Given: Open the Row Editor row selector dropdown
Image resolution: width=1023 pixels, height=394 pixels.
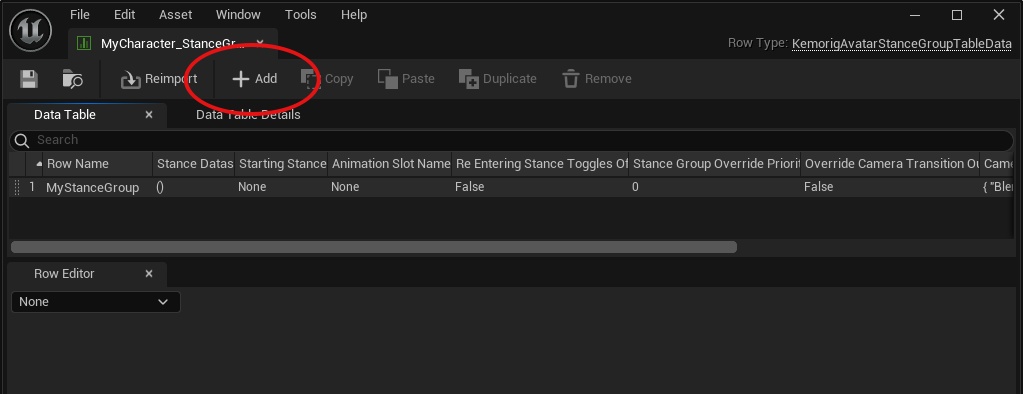Looking at the screenshot, I should 95,302.
